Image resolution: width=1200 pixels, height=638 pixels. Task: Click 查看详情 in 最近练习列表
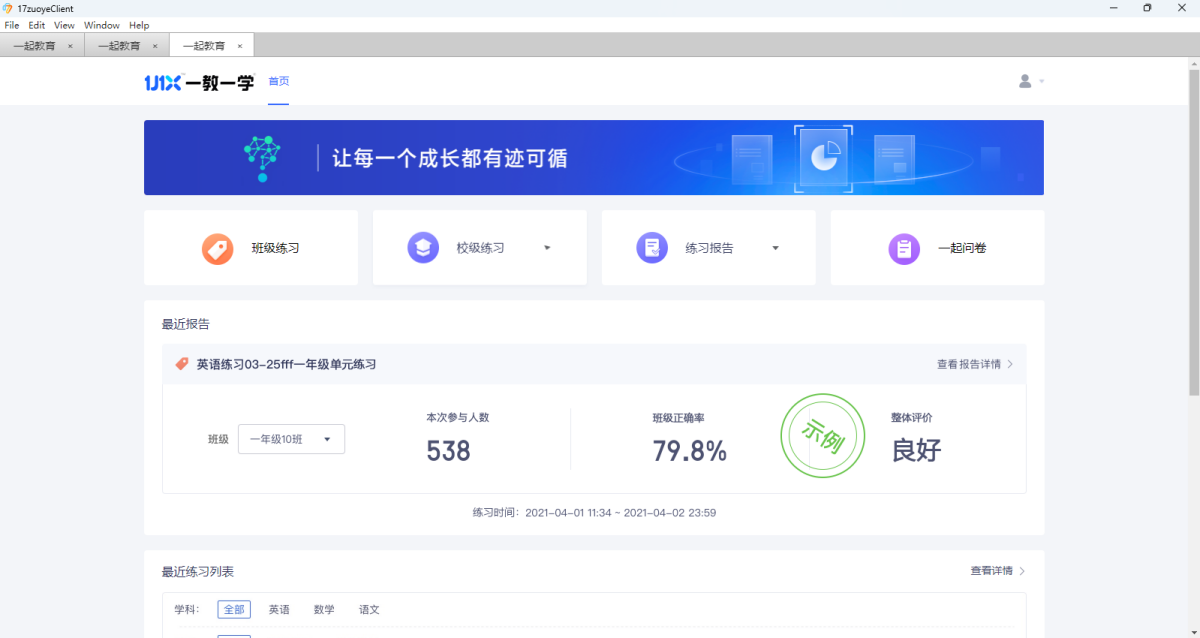(997, 571)
